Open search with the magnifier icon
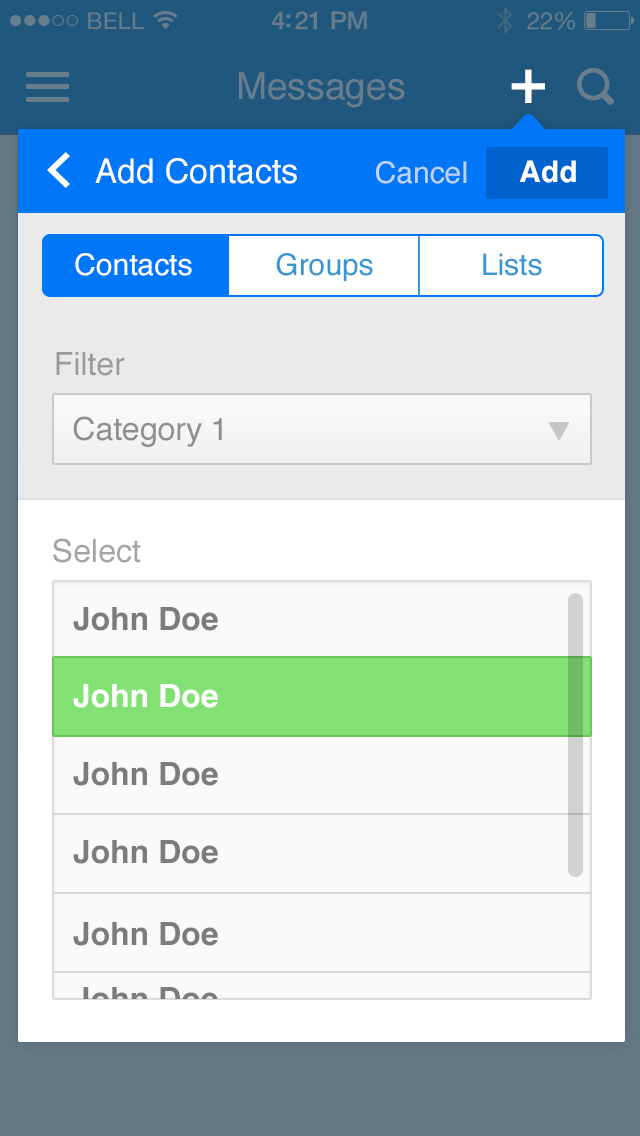This screenshot has height=1136, width=640. tap(595, 87)
